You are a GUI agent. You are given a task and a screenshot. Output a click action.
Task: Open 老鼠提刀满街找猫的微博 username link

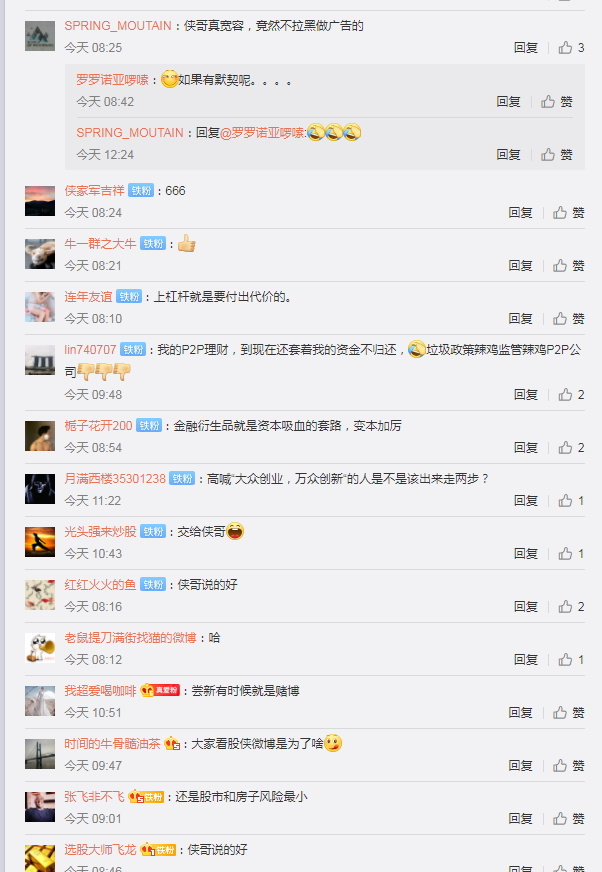point(130,638)
